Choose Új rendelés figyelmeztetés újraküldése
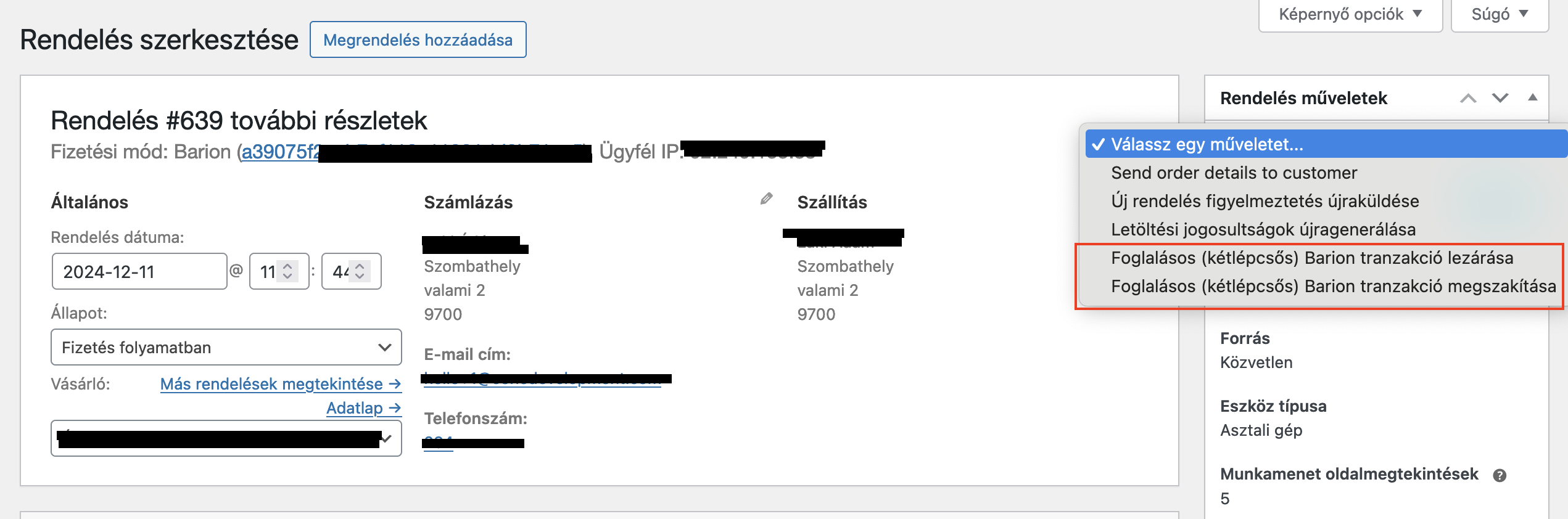1568x519 pixels. pos(1265,201)
